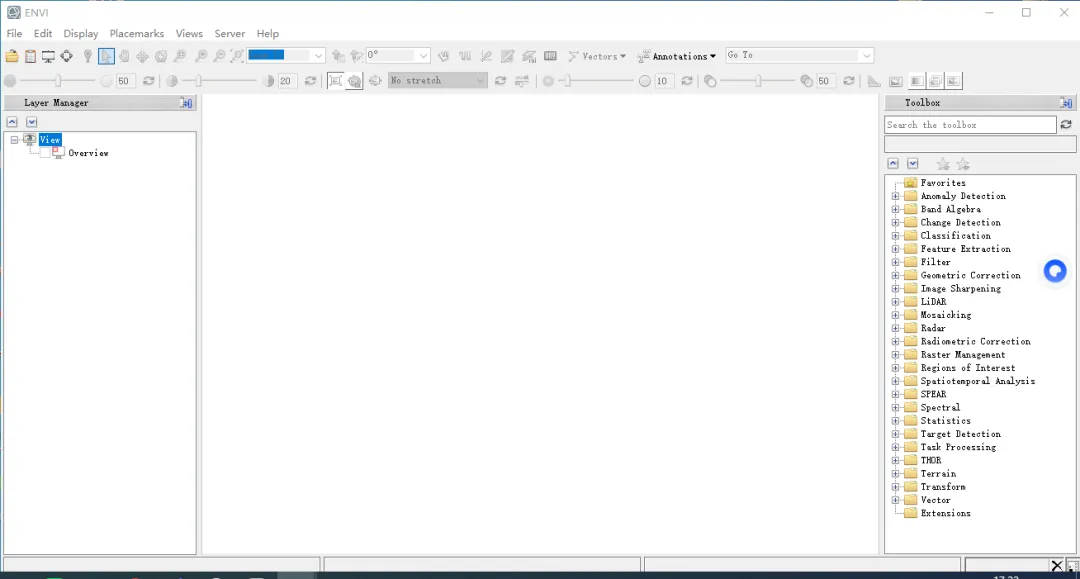Open the Edit menu
The image size is (1080, 579).
pos(43,33)
